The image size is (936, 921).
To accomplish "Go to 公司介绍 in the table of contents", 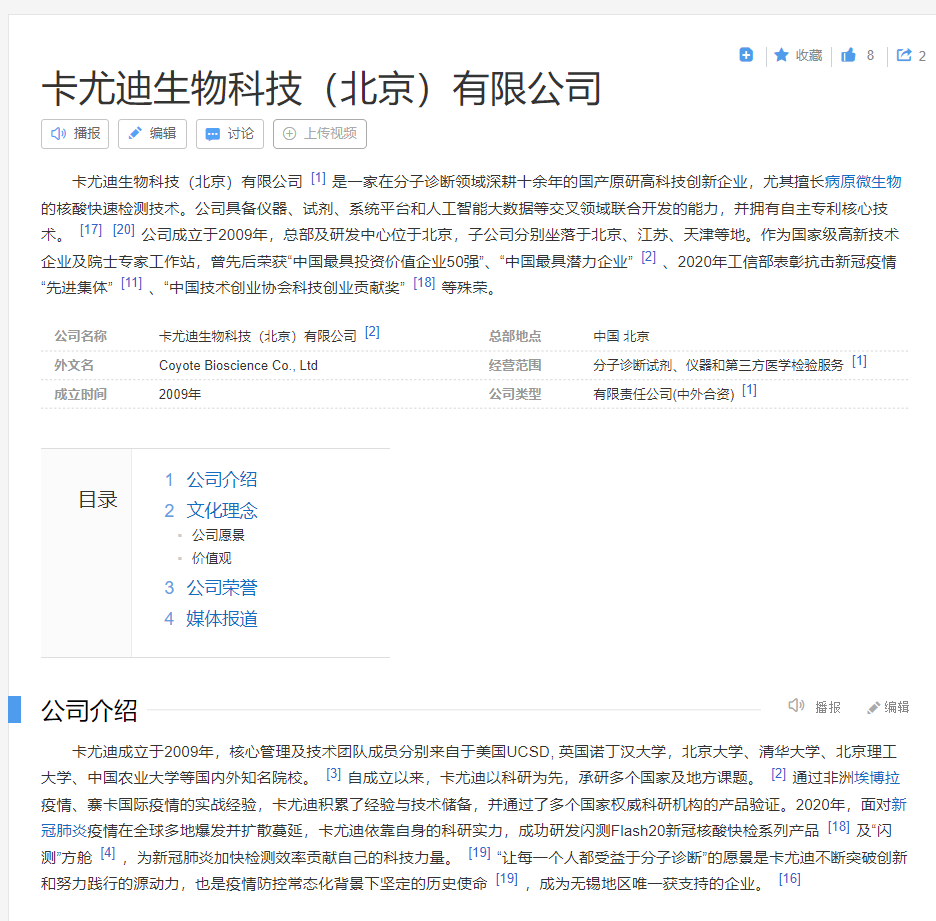I will click(x=221, y=480).
